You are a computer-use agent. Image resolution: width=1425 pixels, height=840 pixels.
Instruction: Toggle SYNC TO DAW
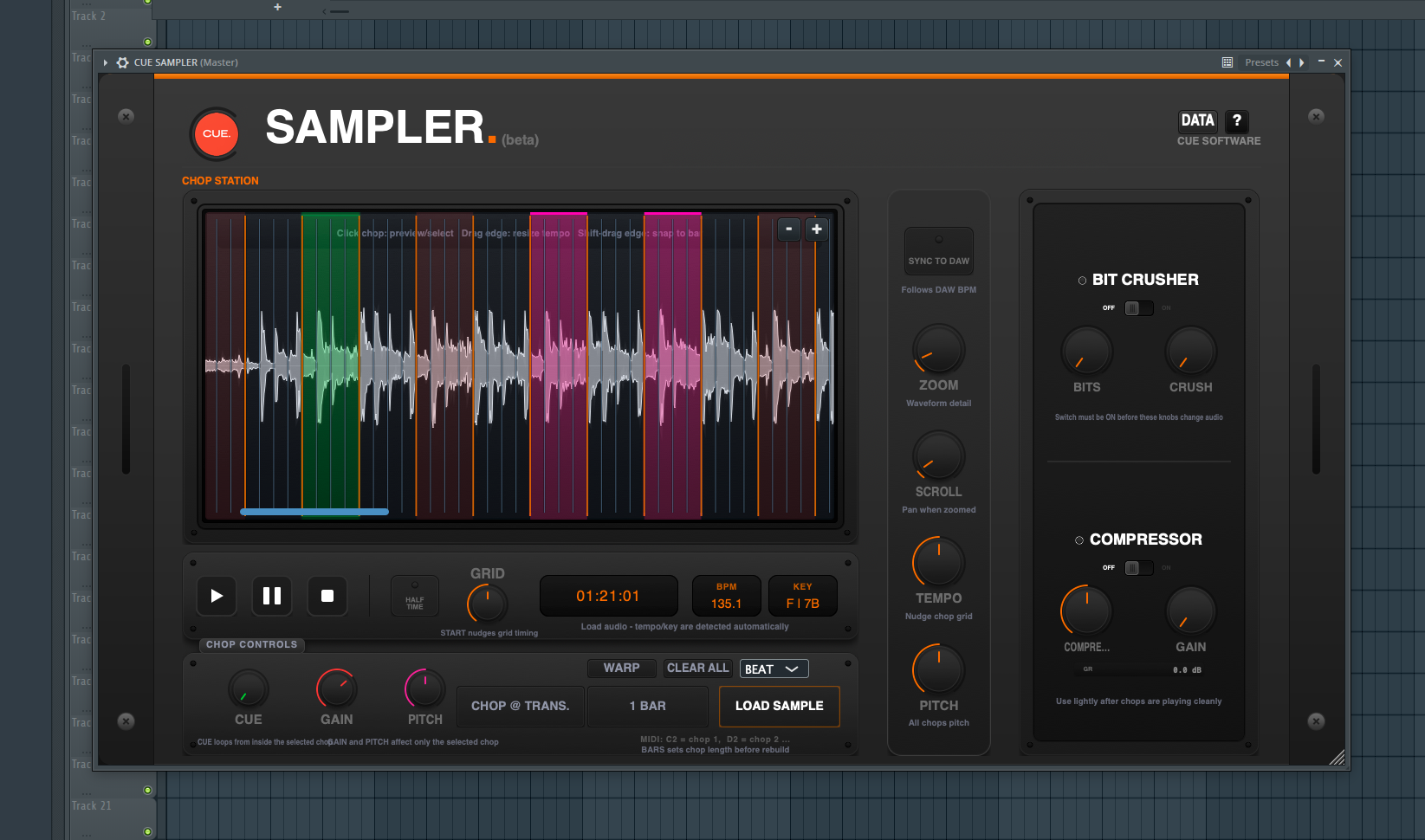tap(939, 251)
